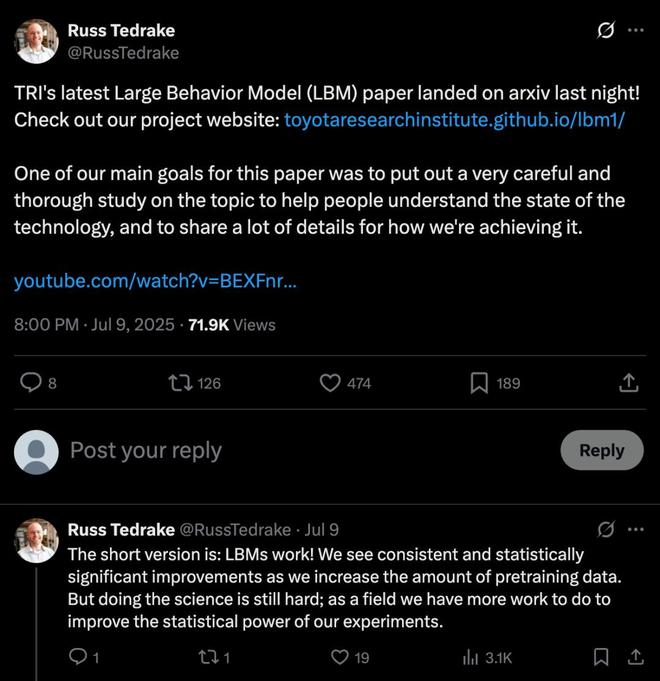Click the gray Reply button
Screen dimensions: 660x681
point(601,450)
